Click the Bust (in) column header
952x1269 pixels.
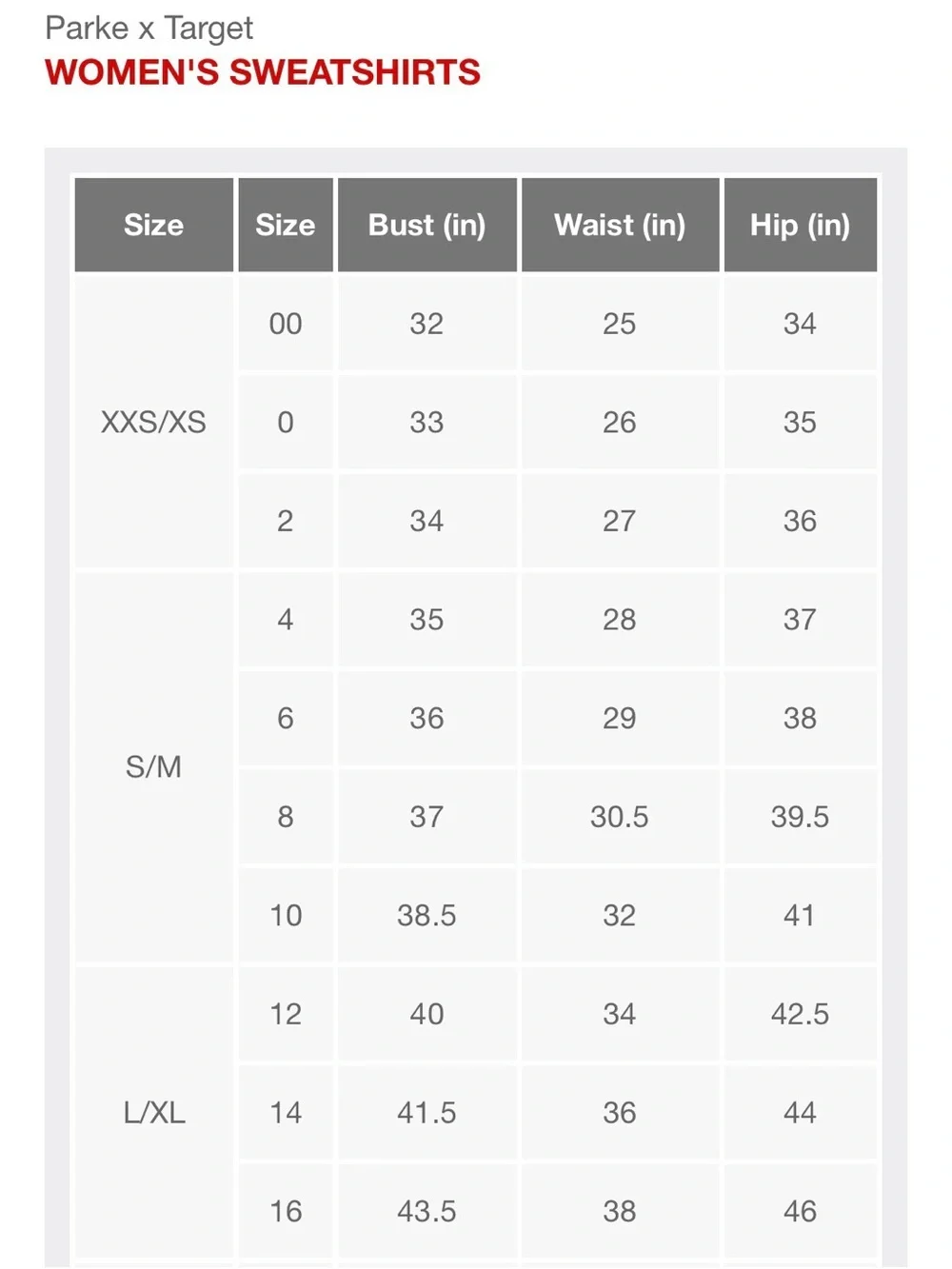(426, 225)
